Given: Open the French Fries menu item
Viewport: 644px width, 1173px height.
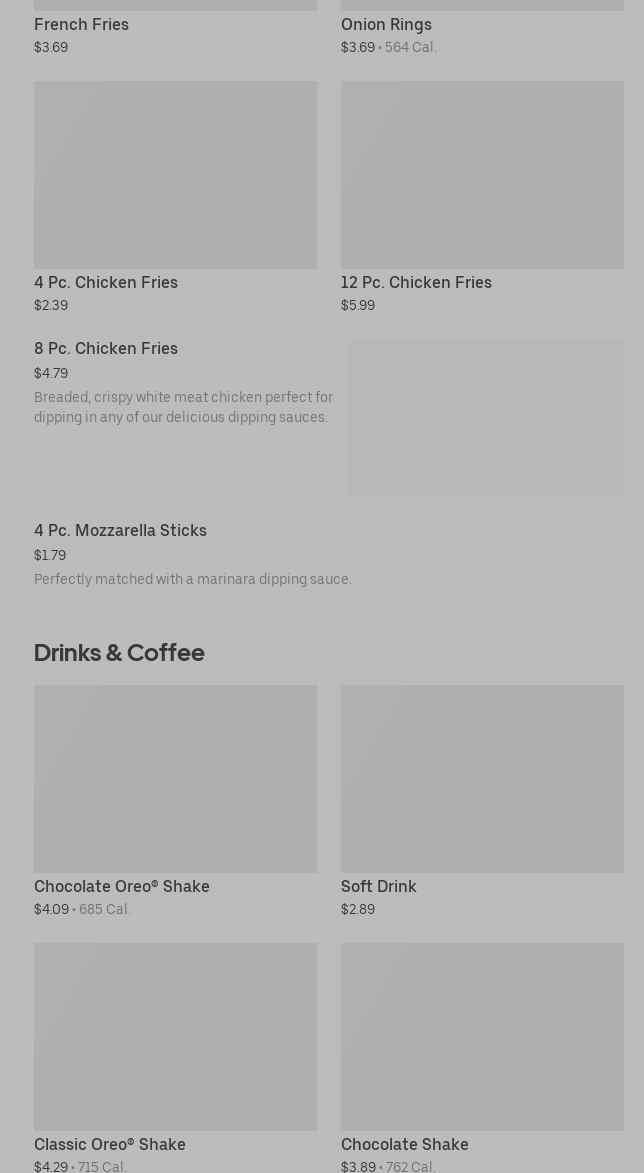Looking at the screenshot, I should tap(81, 24).
